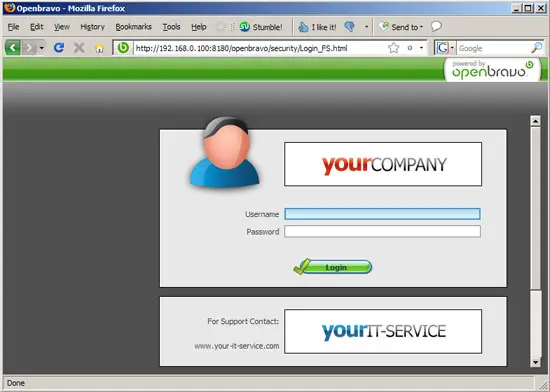The height and width of the screenshot is (392, 550).
Task: Click the URL address field
Action: (x=260, y=48)
